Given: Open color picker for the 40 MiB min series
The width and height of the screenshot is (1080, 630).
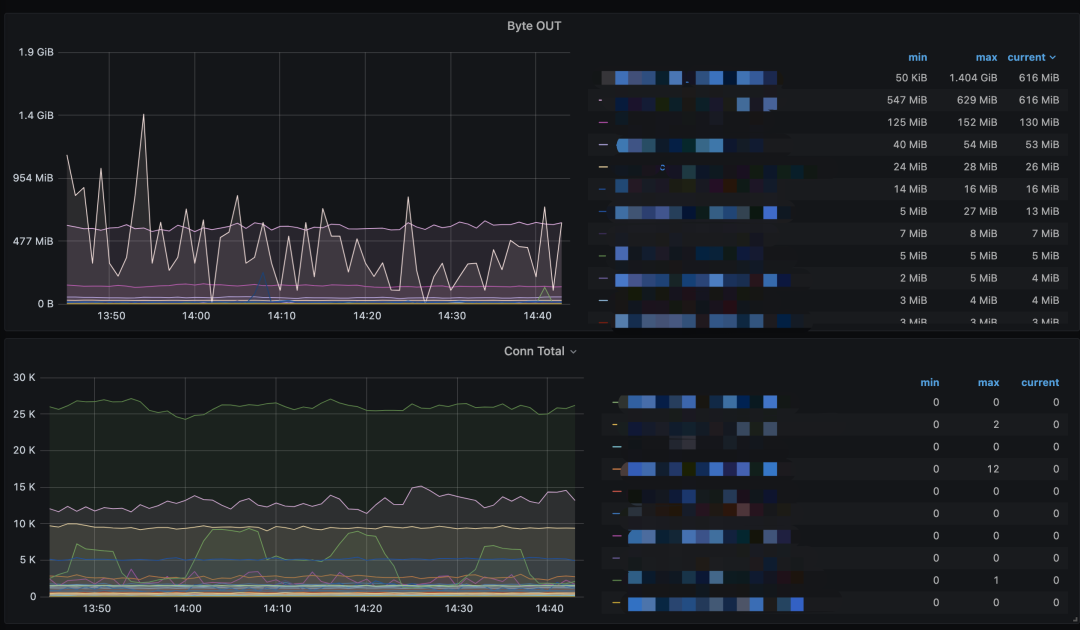Looking at the screenshot, I should (603, 145).
